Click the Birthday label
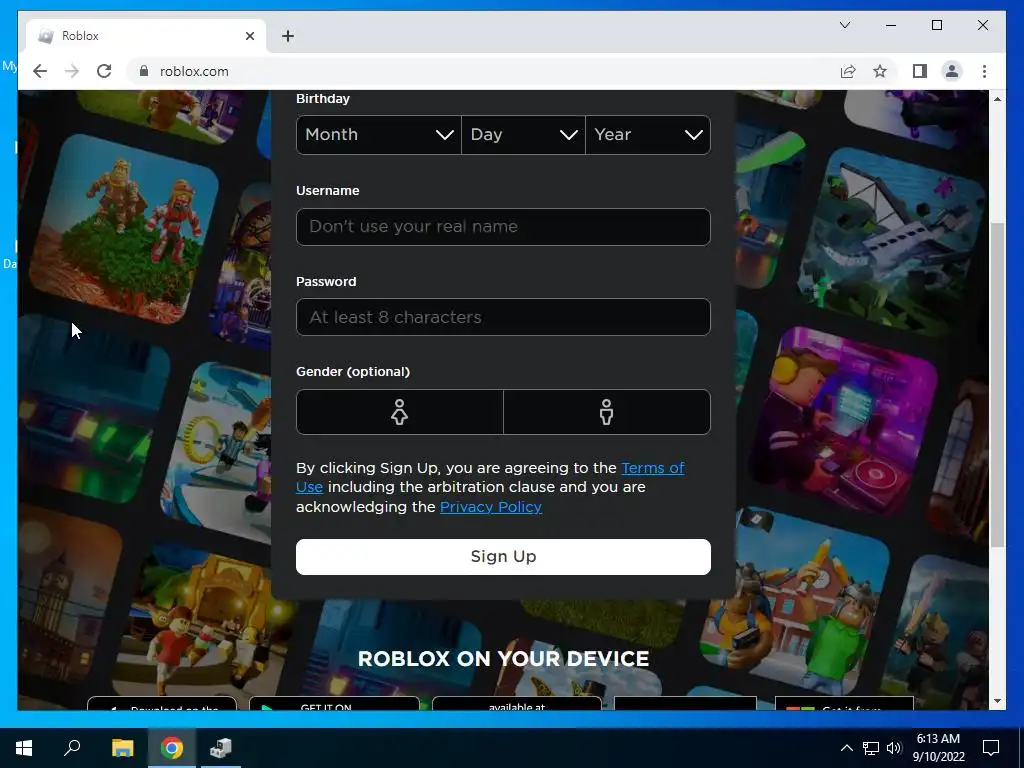Viewport: 1024px width, 768px height. 323,99
